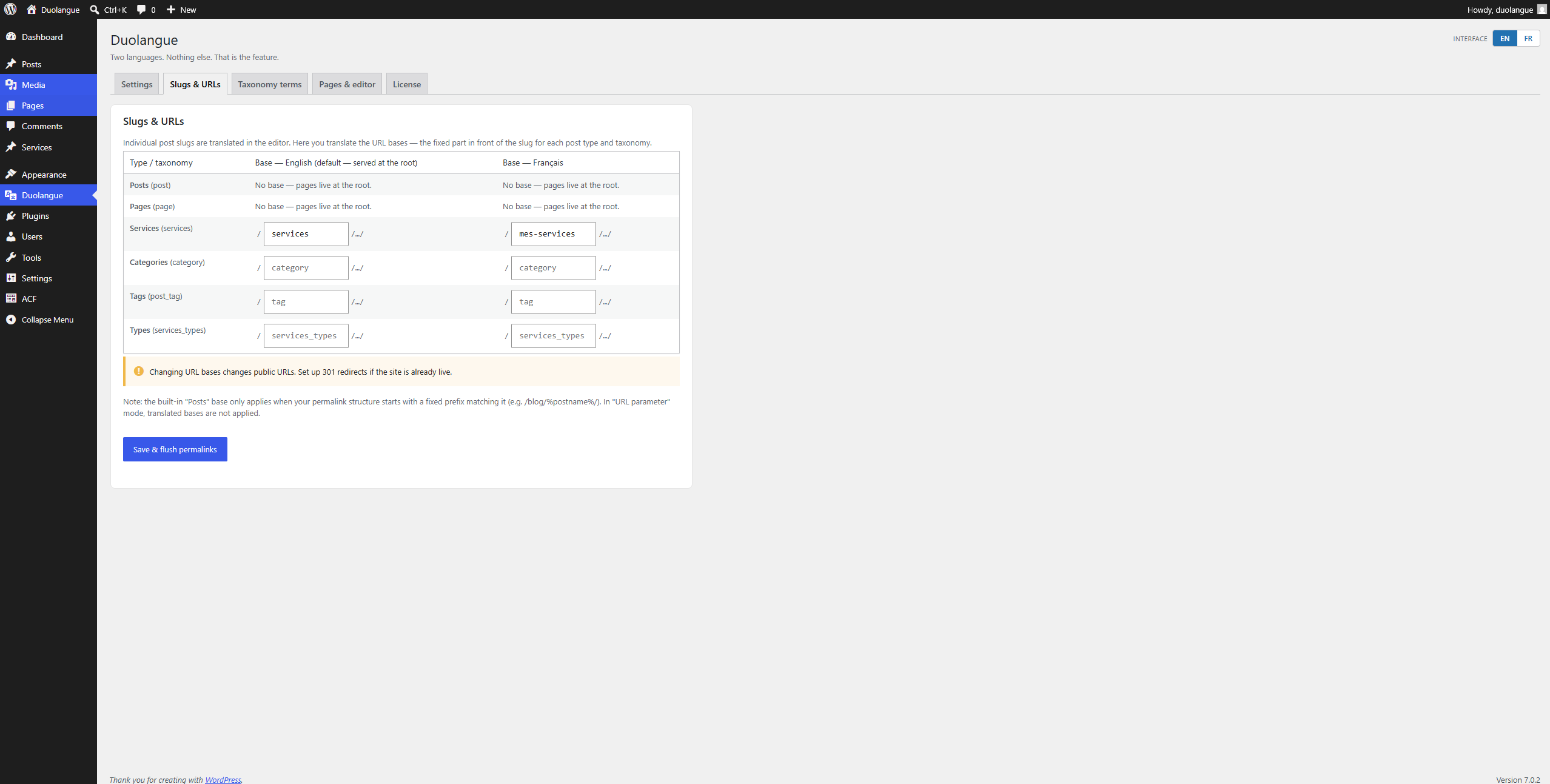
Task: Switch interface language to EN
Action: coord(1505,38)
